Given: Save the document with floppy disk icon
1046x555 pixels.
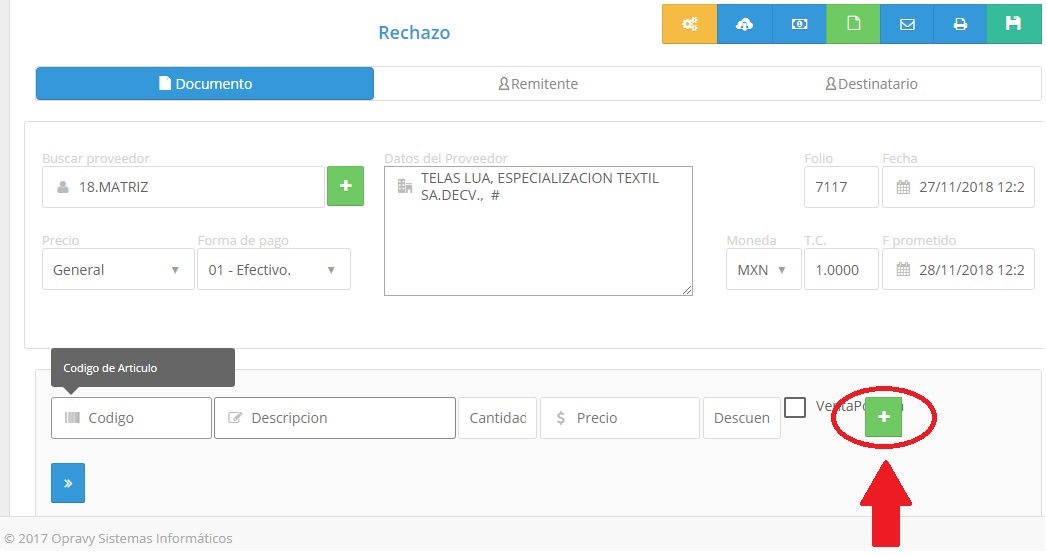Looking at the screenshot, I should coord(1014,25).
